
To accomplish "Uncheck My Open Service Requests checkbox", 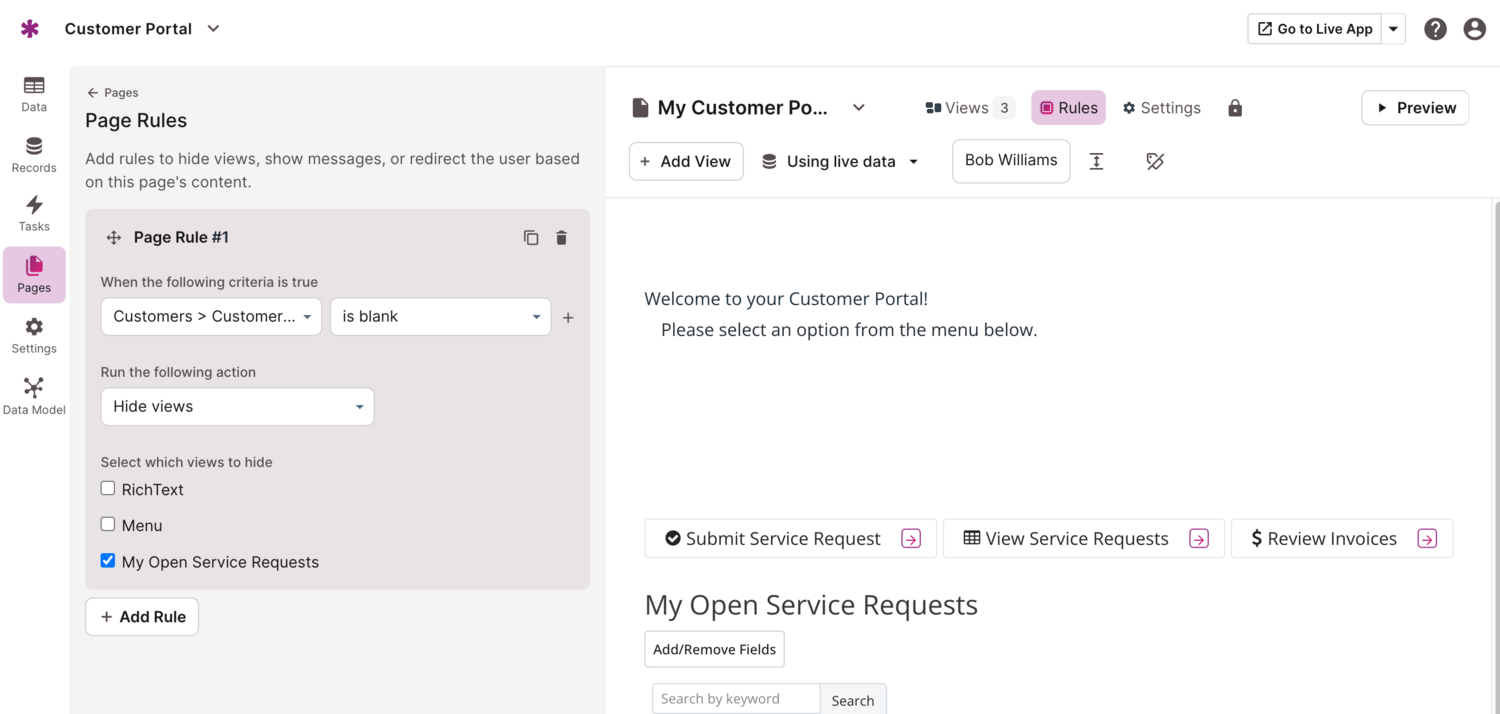I will pyautogui.click(x=108, y=561).
